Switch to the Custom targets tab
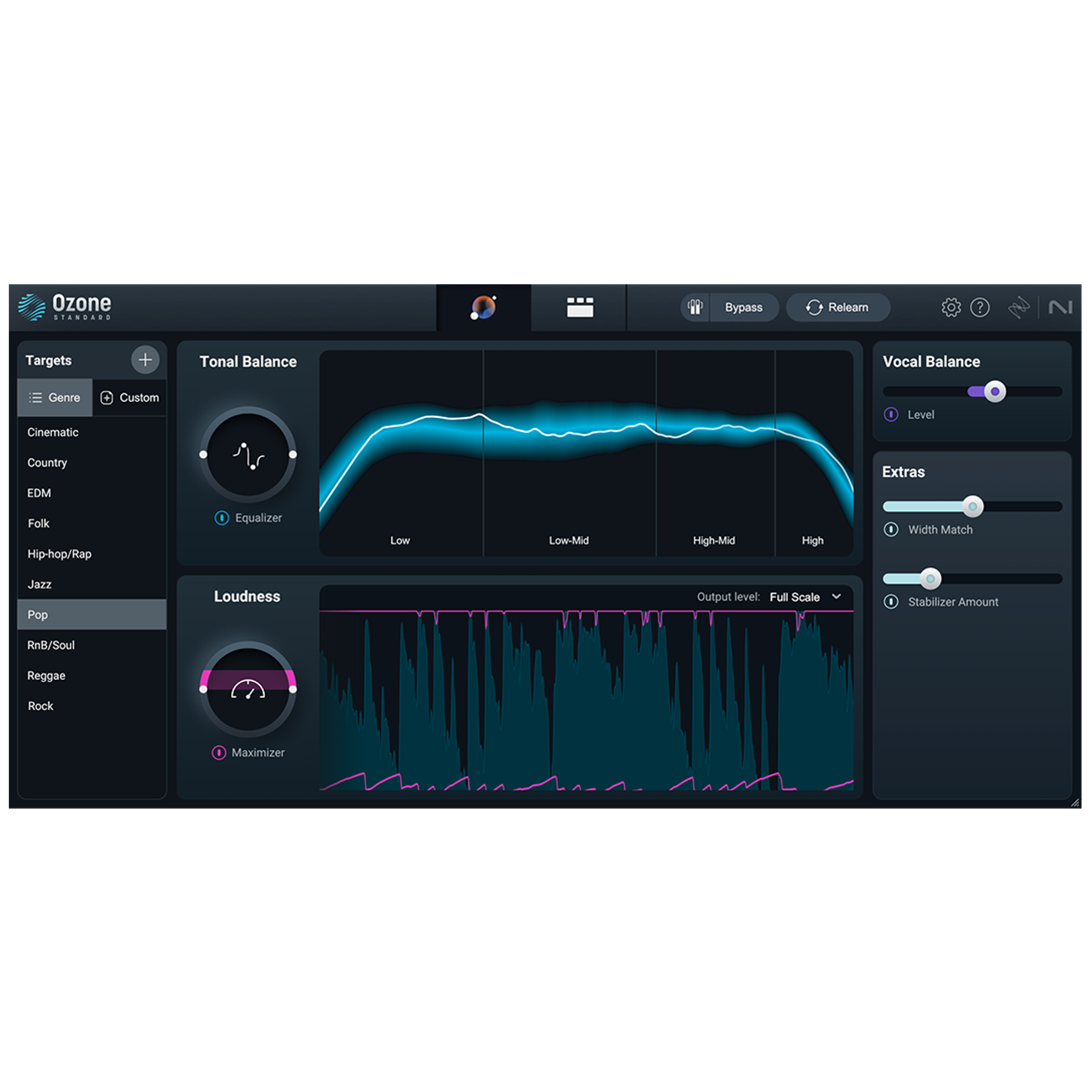1092x1092 pixels. click(130, 397)
